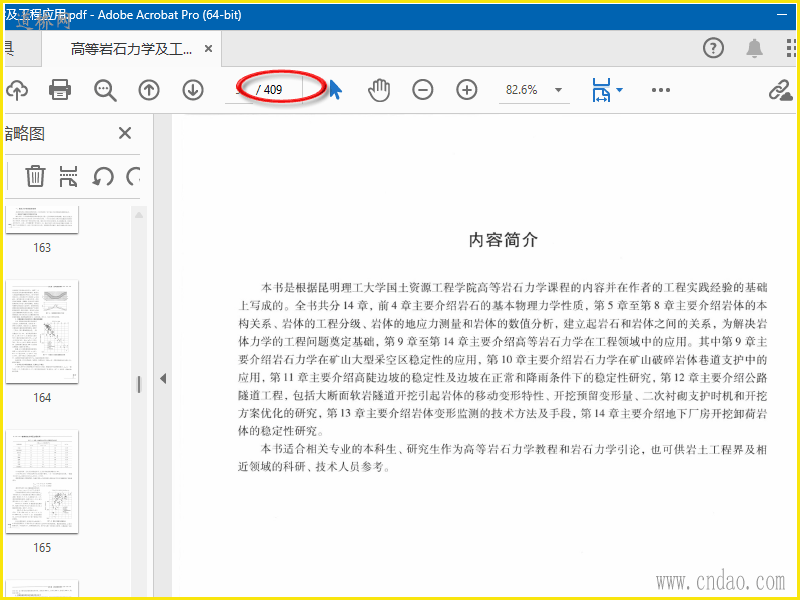Open the help question mark

[x=713, y=48]
